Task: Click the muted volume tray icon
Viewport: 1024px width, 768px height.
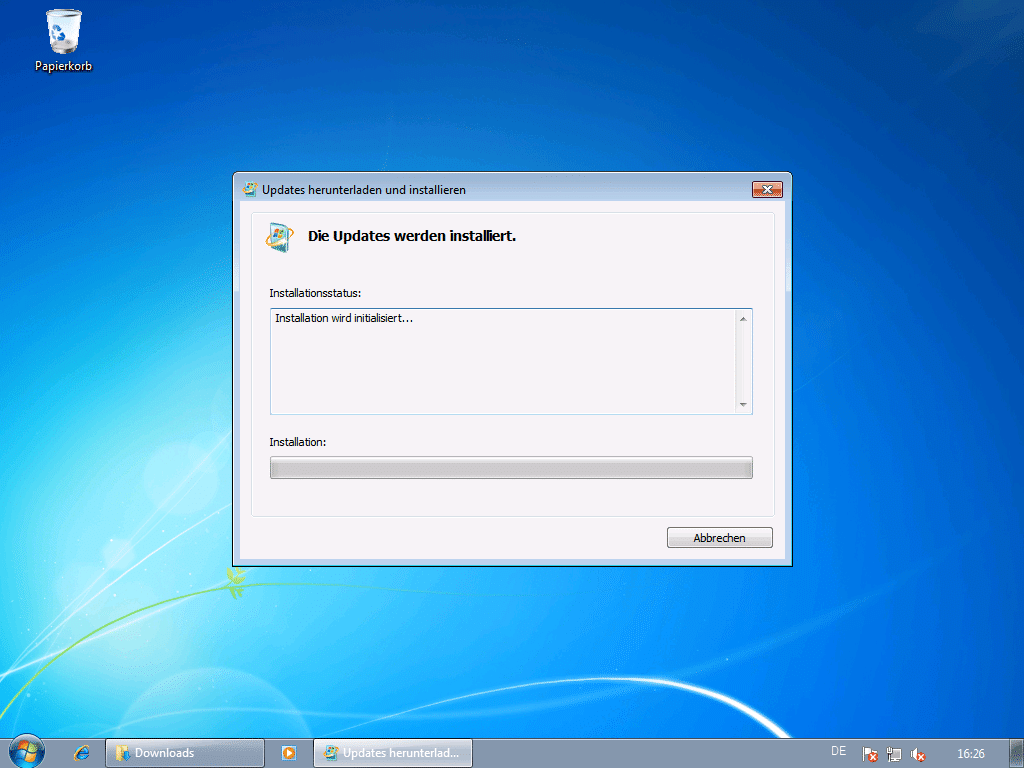Action: coord(918,754)
